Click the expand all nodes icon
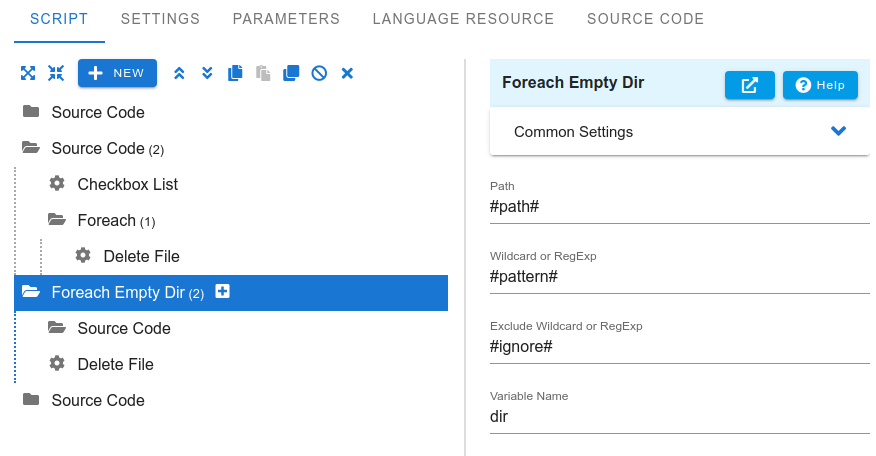876x456 pixels. 28,73
